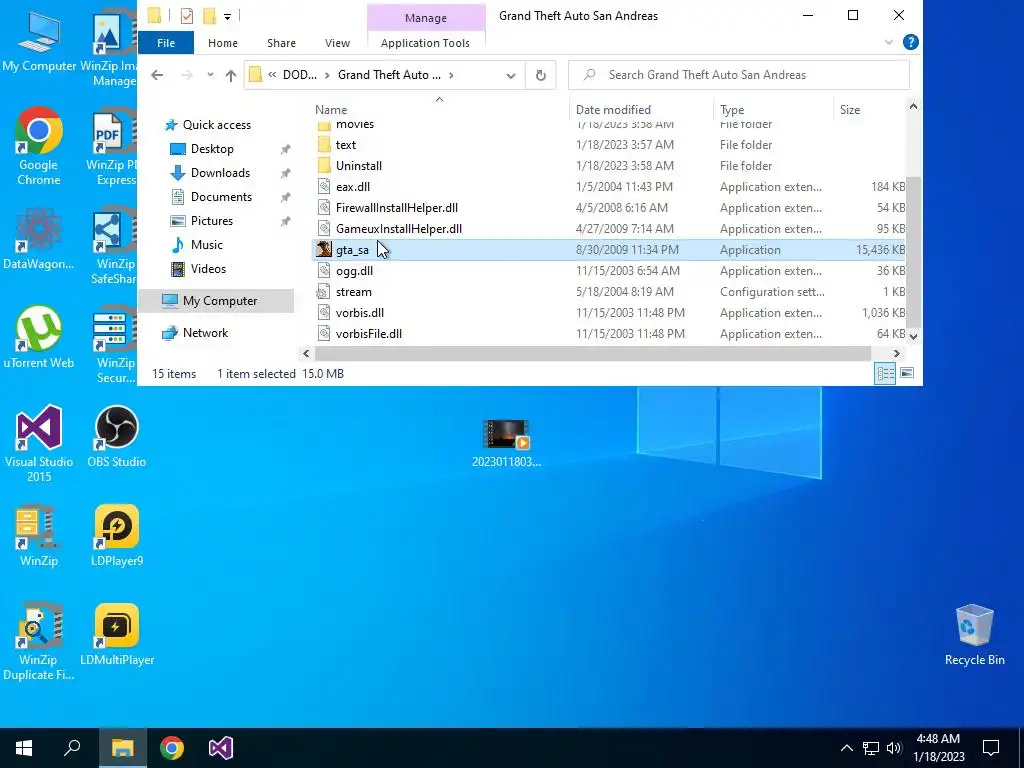Expand the ribbon with chevron
Viewport: 1024px width, 768px height.
tap(889, 42)
